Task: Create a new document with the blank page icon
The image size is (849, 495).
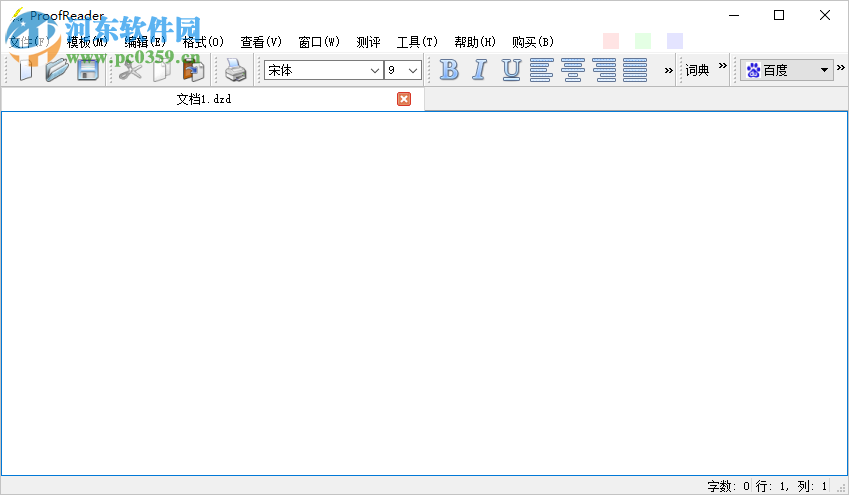Action: (x=25, y=70)
